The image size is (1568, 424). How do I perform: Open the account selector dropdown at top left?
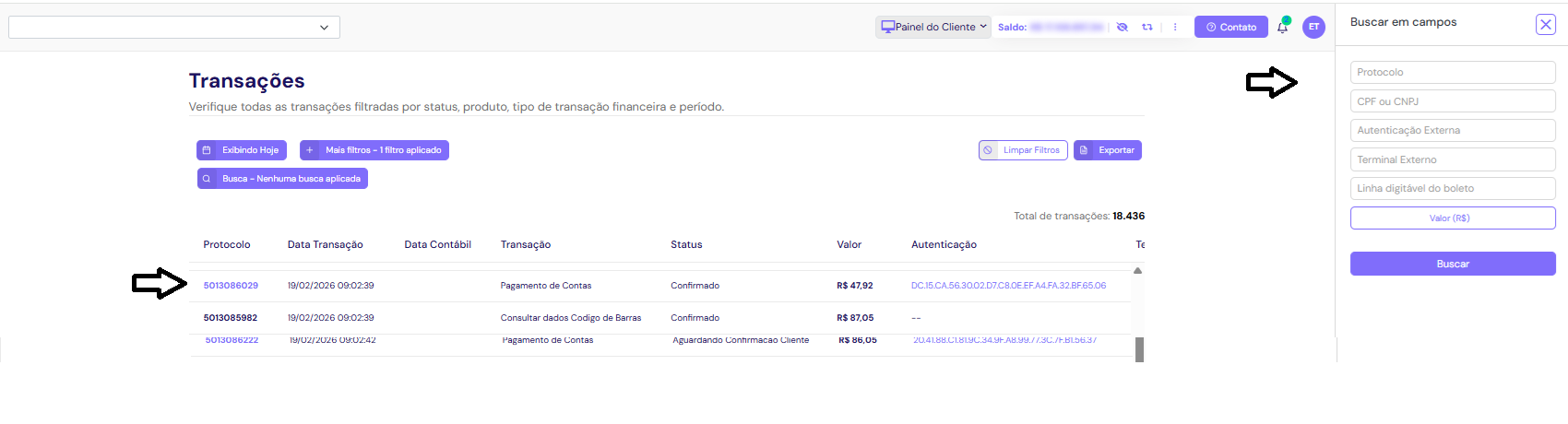(x=324, y=28)
